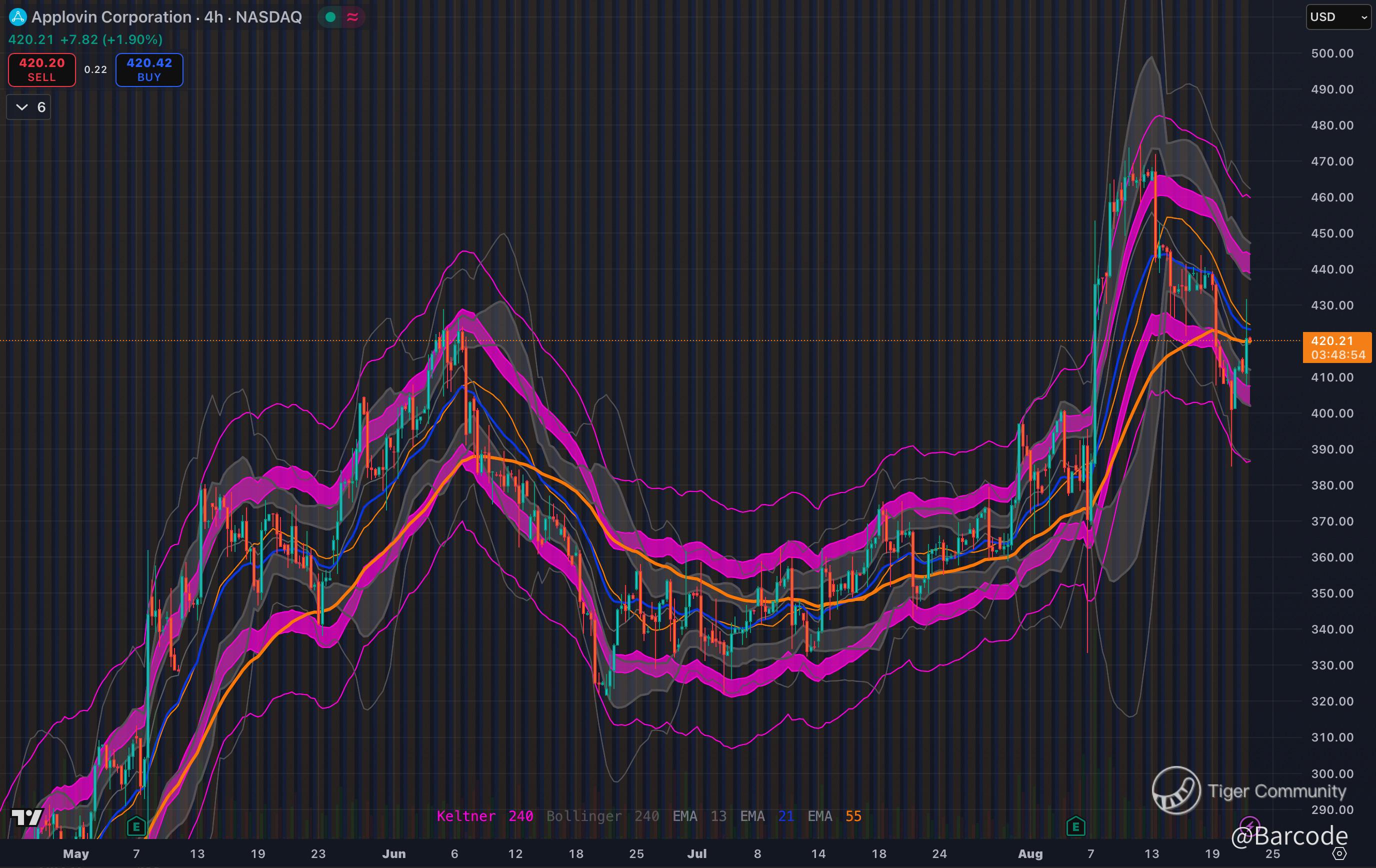Click the green market-open status dot
The image size is (1376, 868).
click(x=330, y=17)
